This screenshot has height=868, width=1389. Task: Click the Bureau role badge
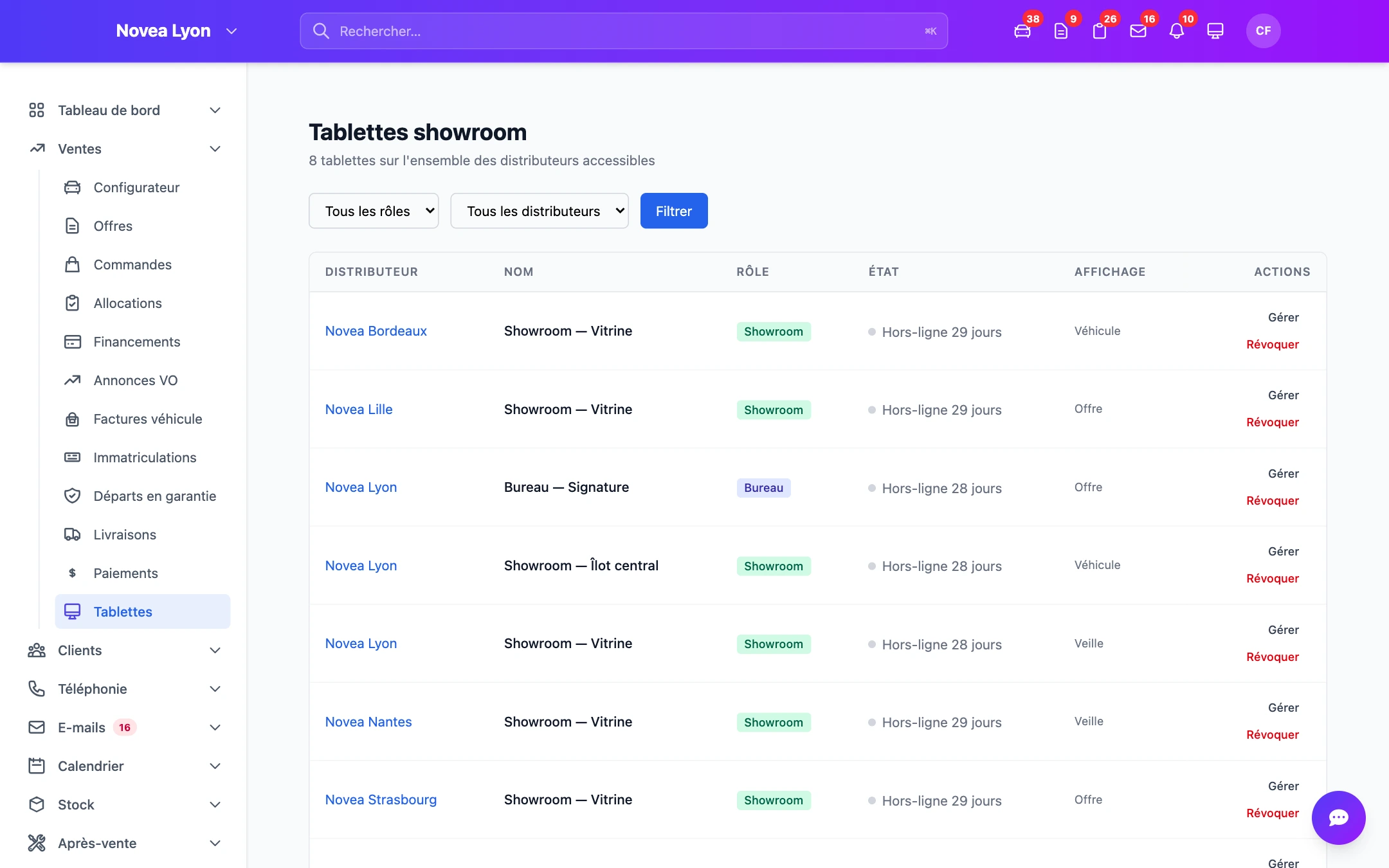point(763,488)
